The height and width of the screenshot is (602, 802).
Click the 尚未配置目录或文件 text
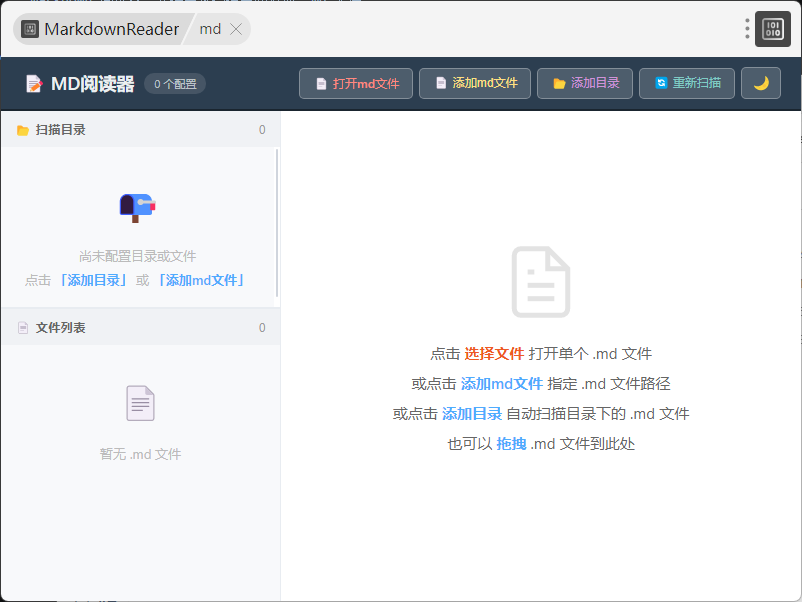(138, 256)
